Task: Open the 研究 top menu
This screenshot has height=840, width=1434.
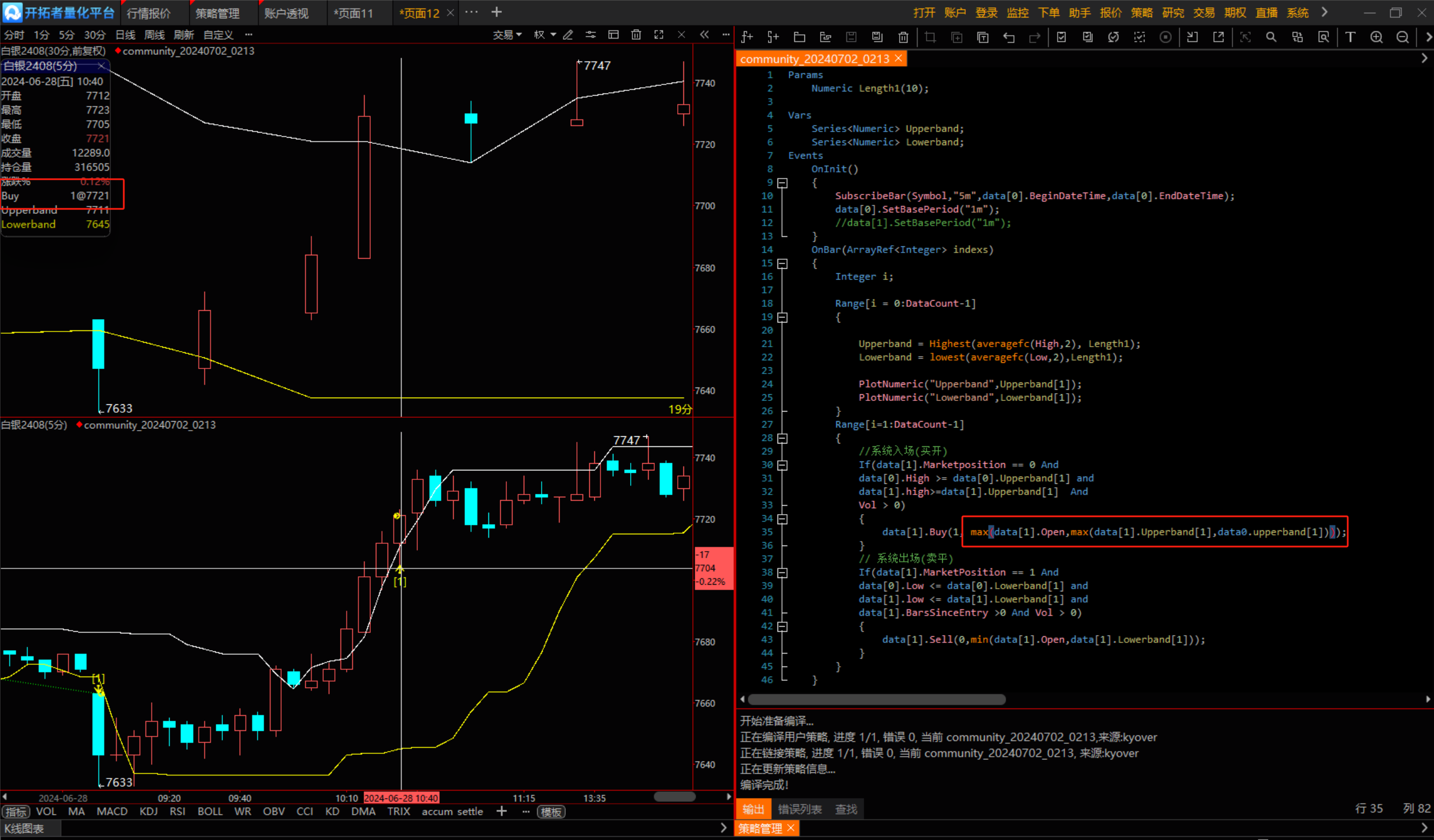Action: 1173,12
